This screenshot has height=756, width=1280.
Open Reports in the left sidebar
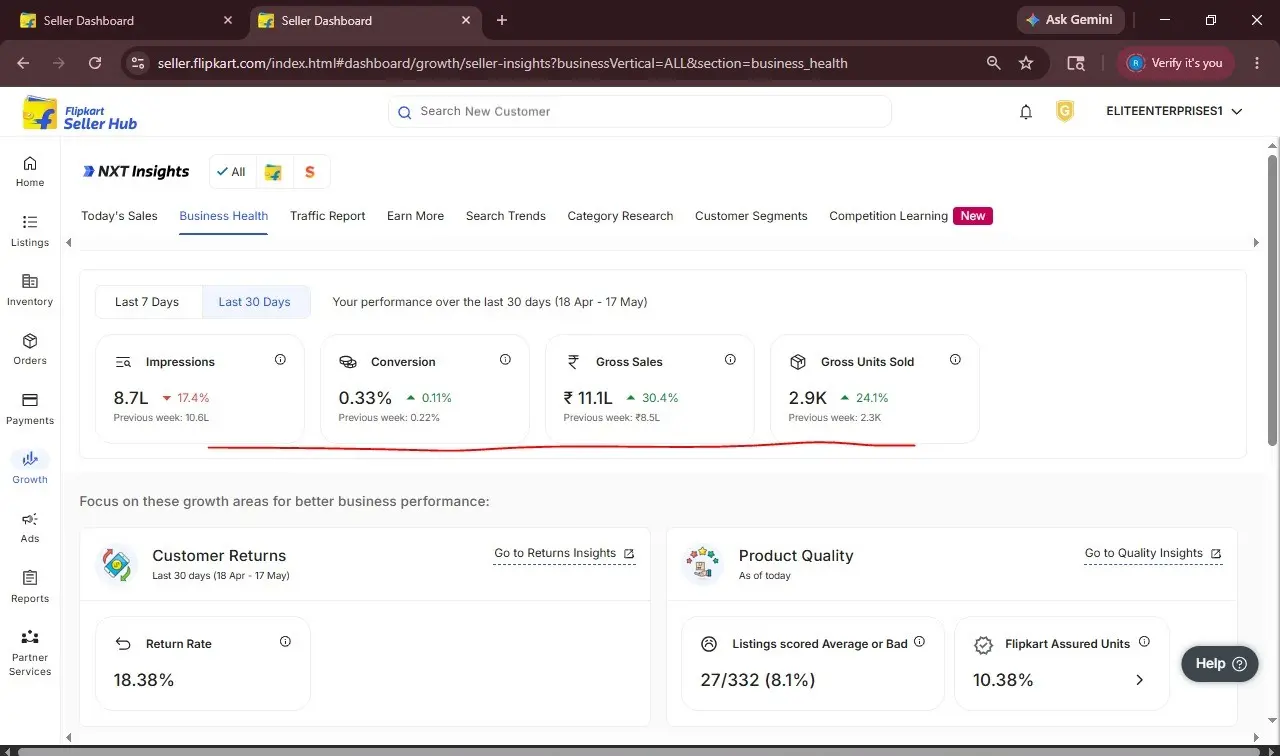(x=30, y=587)
